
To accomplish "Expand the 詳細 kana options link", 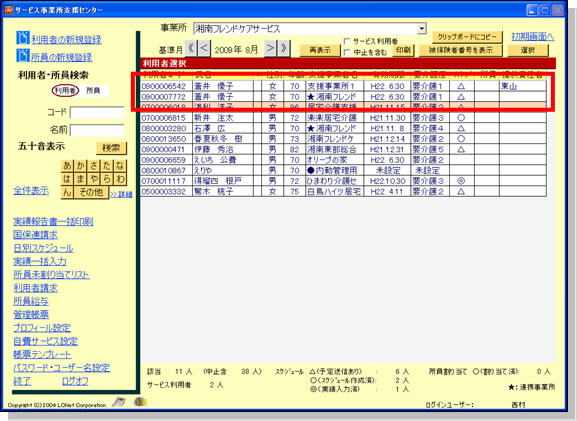I will pos(121,194).
